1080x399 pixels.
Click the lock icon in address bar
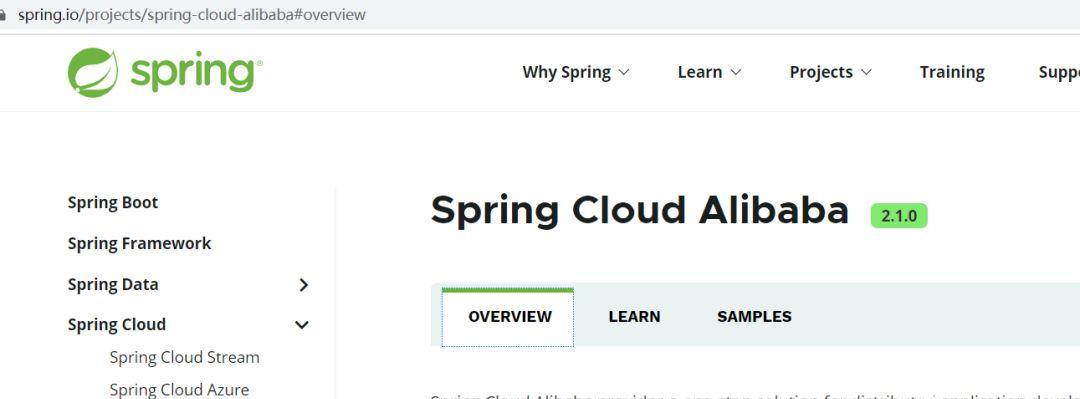(x=2, y=14)
